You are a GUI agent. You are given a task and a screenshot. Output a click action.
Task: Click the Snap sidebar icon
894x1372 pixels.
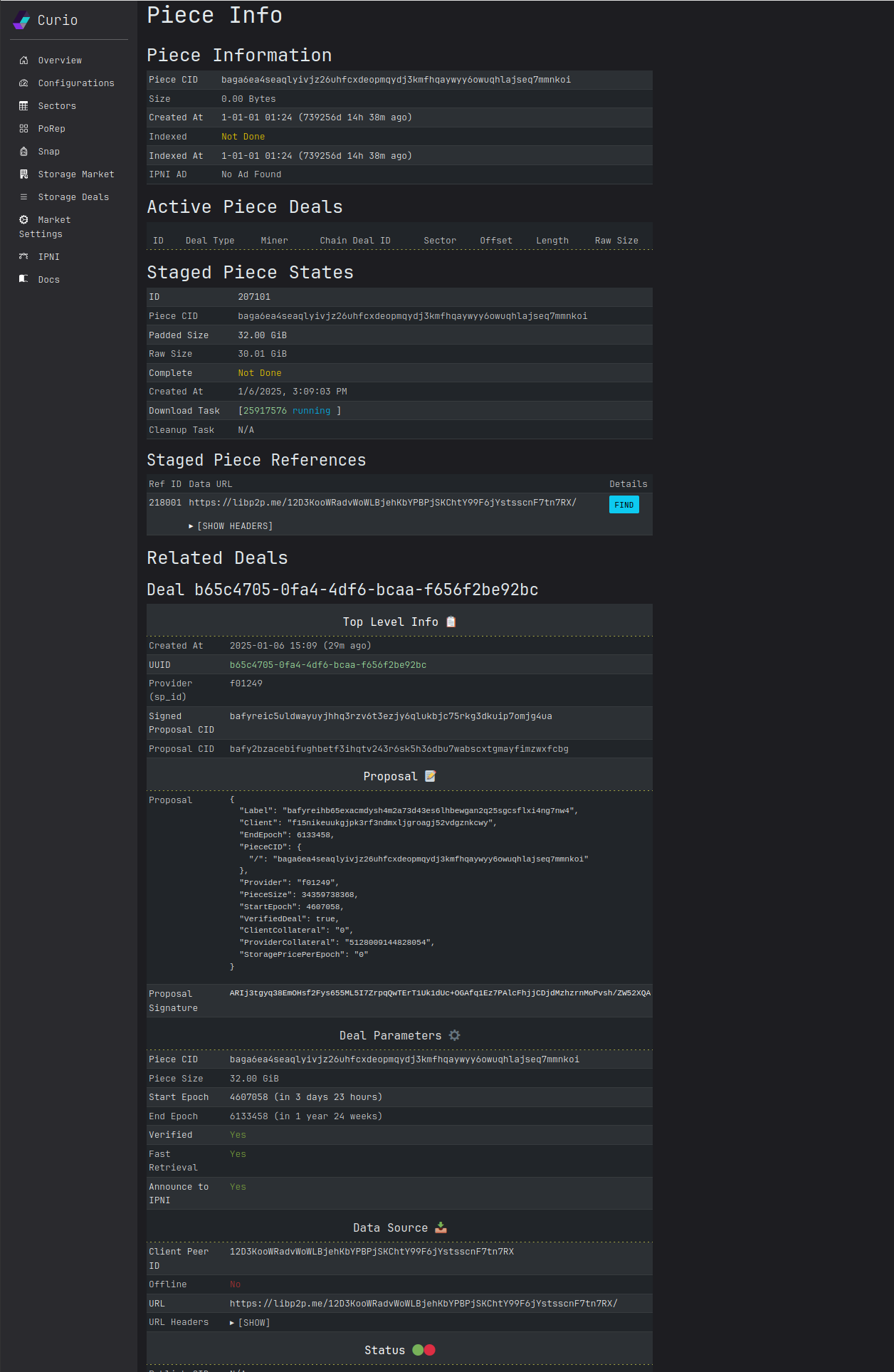tap(23, 152)
